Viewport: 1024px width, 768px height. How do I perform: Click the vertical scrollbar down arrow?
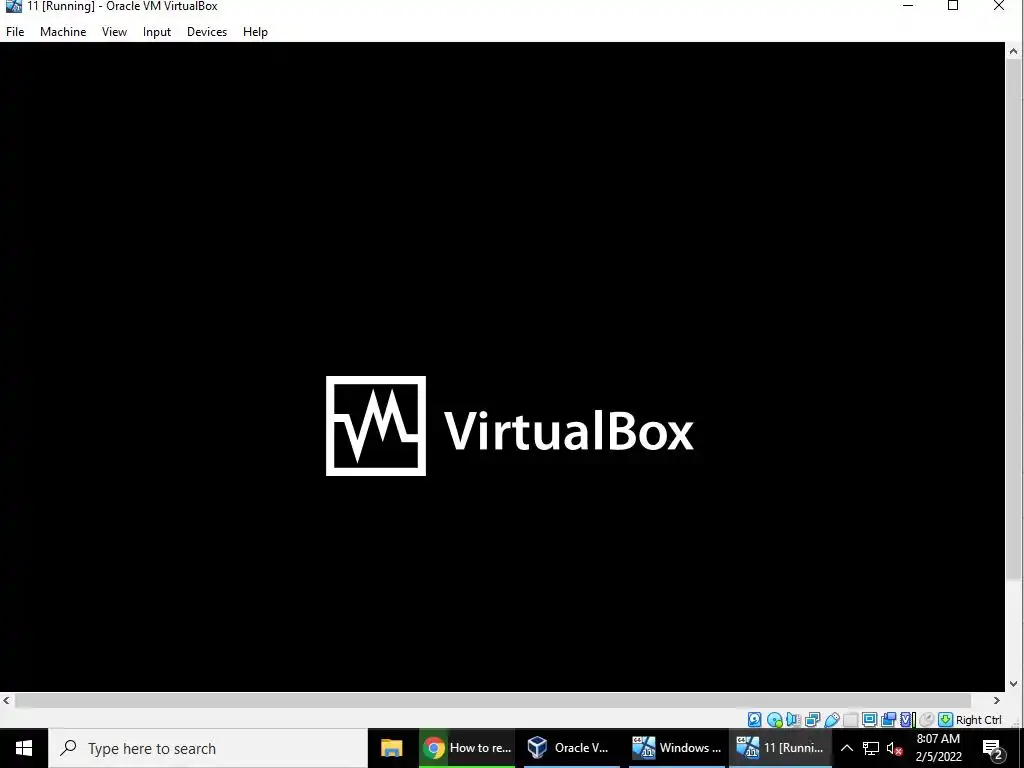(1013, 684)
